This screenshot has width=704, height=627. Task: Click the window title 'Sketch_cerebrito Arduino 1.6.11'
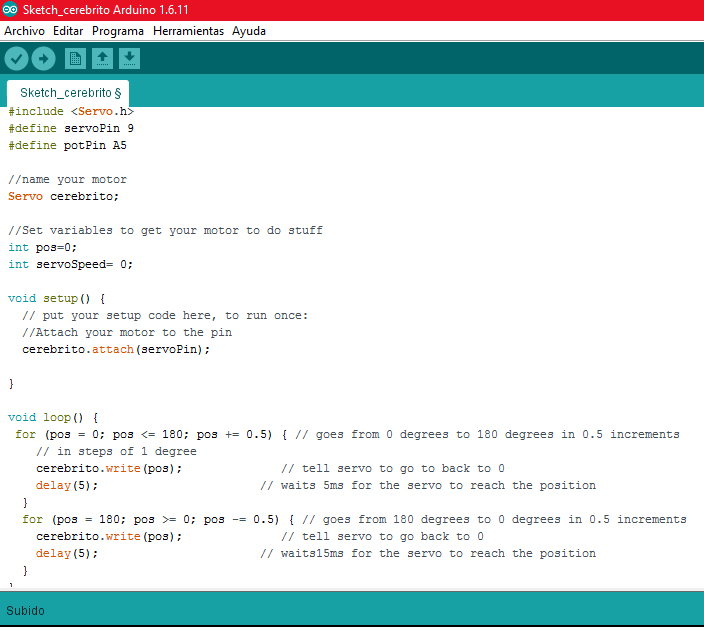coord(106,9)
